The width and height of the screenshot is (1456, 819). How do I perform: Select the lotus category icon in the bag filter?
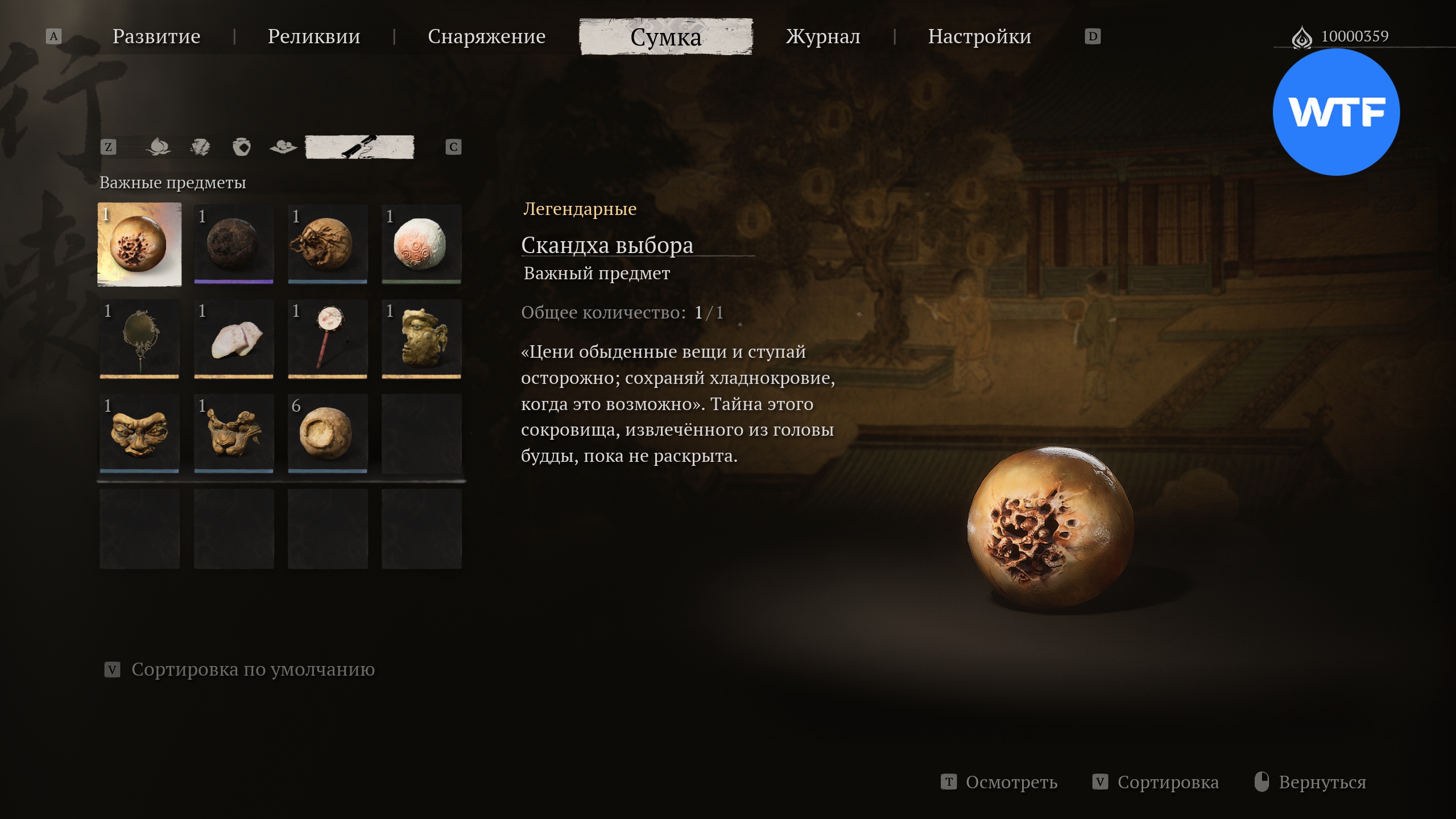point(158,147)
